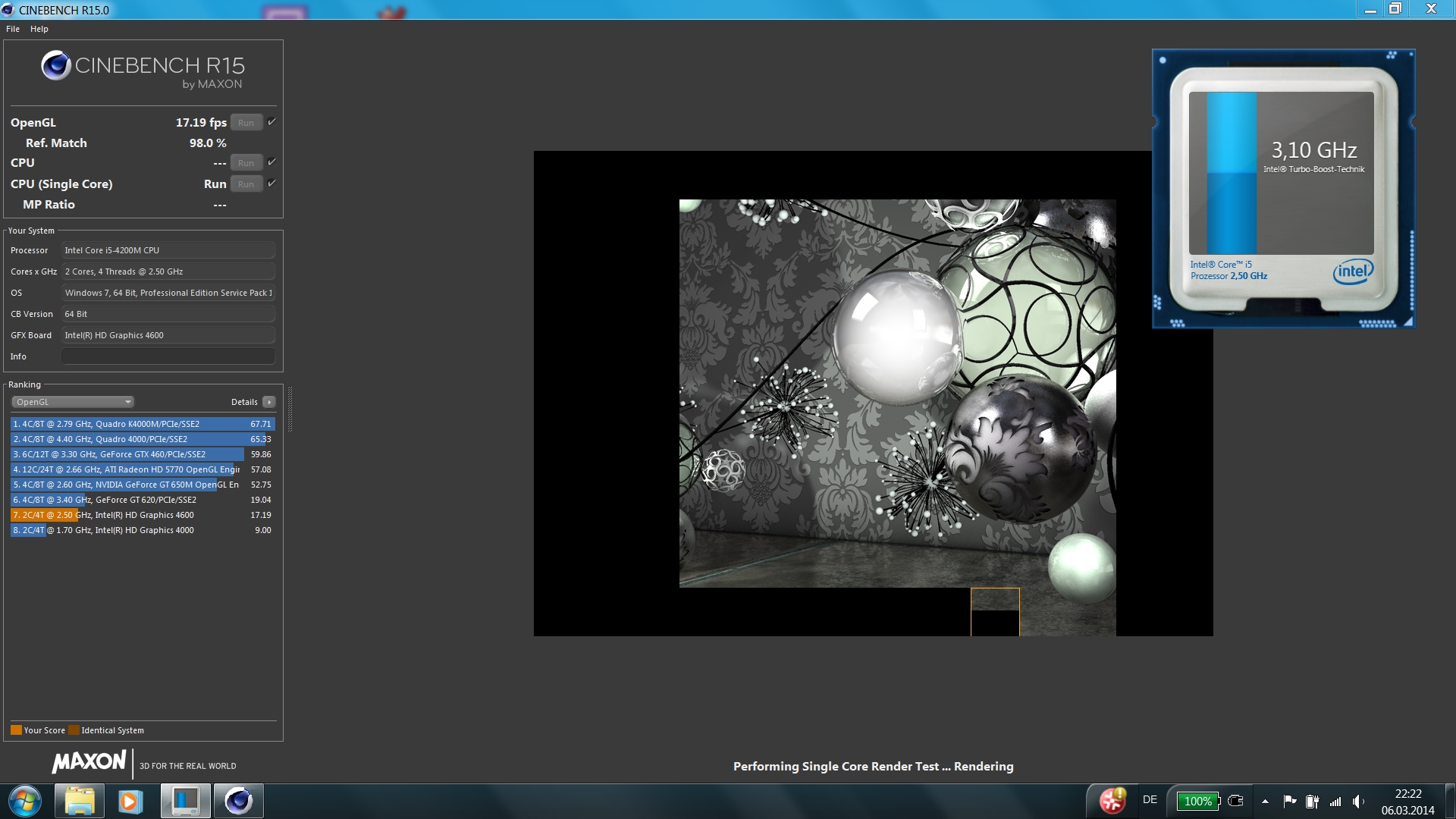
Task: Click the network signal bars icon
Action: click(1335, 801)
